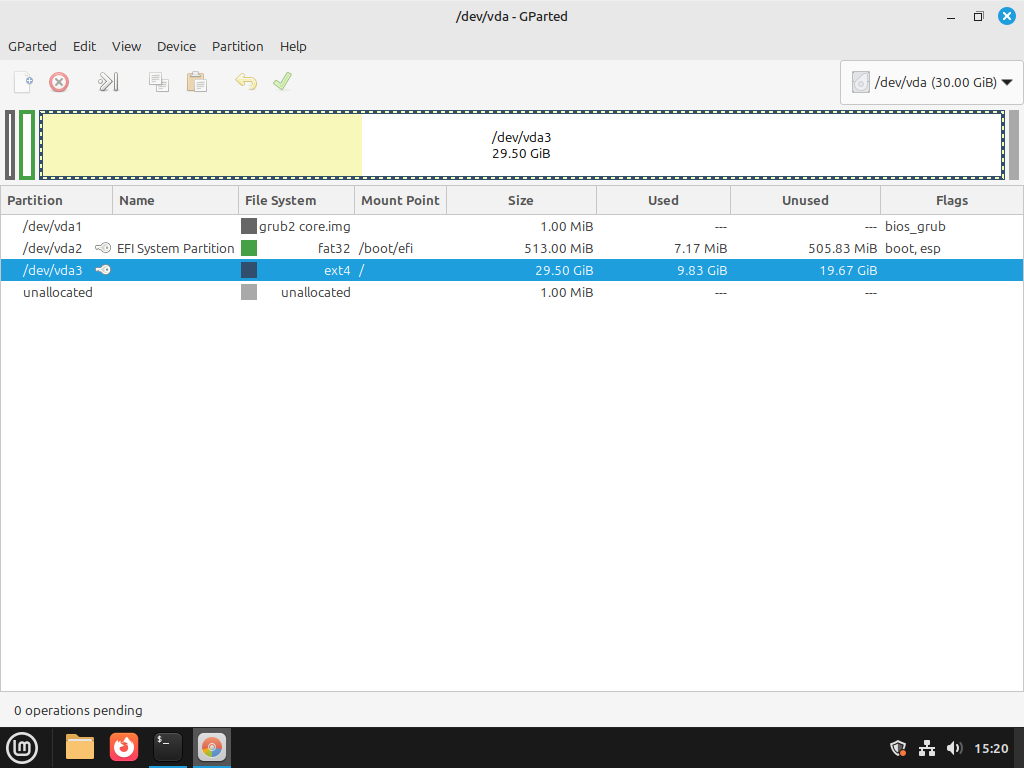Click the Apply all operations checkmark
This screenshot has width=1024, height=768.
(x=282, y=82)
